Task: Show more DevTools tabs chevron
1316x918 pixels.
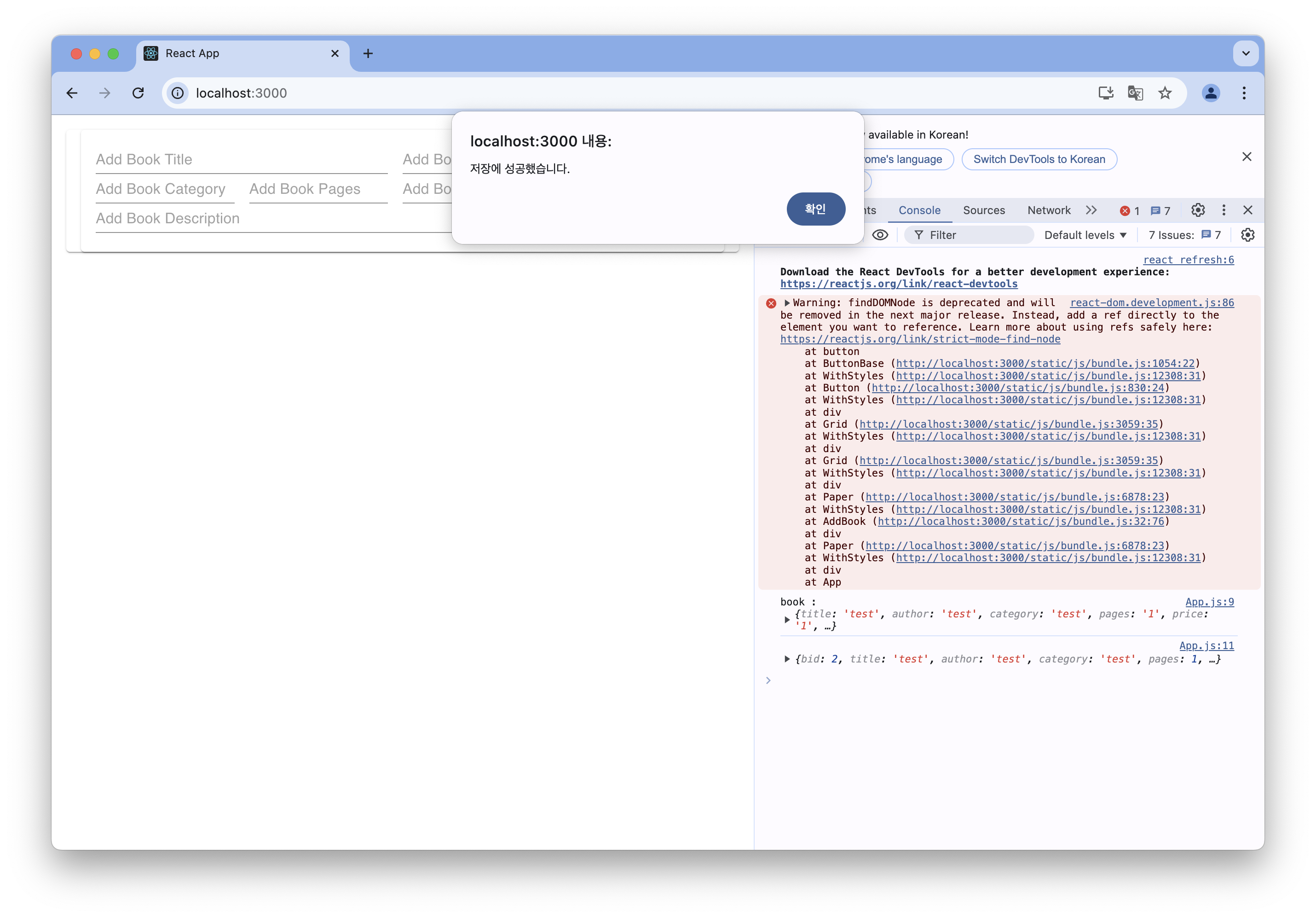Action: [1091, 210]
